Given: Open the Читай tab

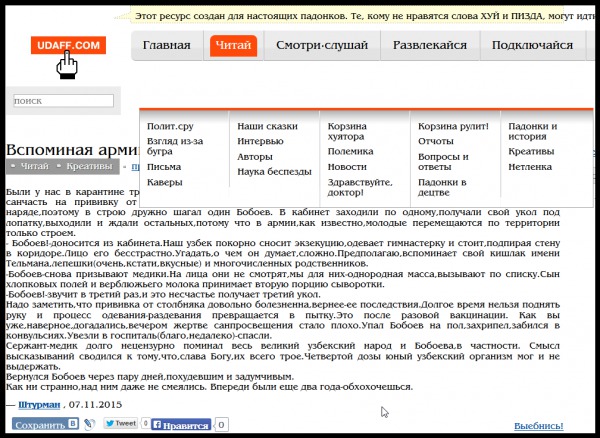Looking at the screenshot, I should point(233,45).
